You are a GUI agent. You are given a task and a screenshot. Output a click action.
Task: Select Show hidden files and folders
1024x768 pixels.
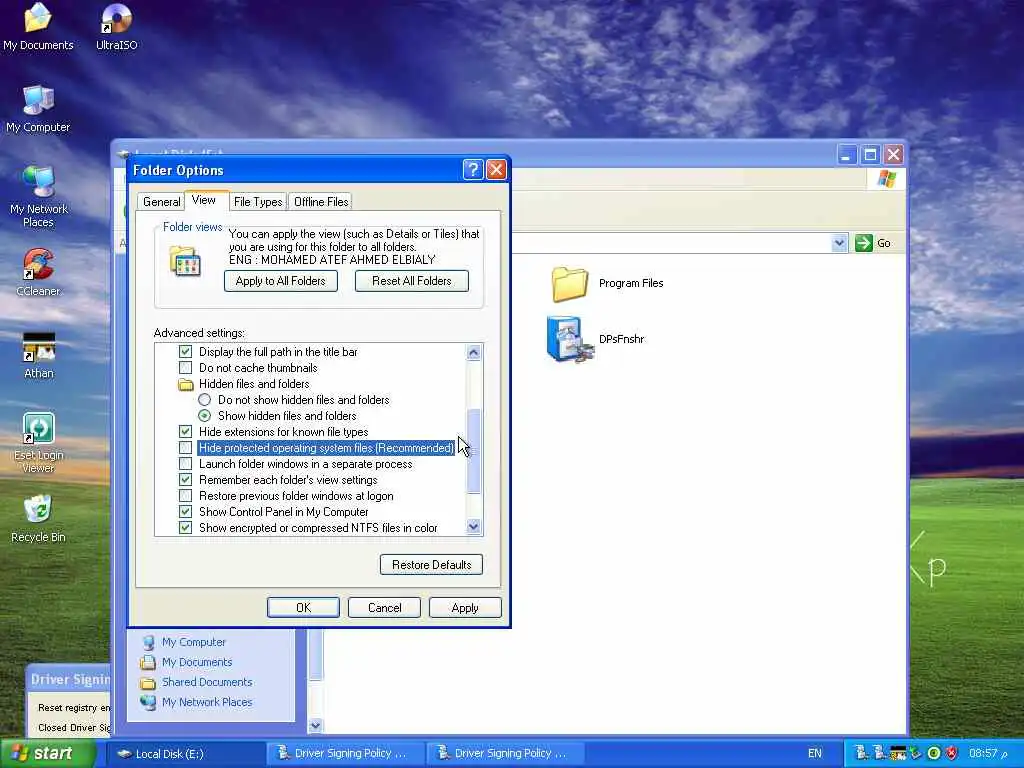204,416
